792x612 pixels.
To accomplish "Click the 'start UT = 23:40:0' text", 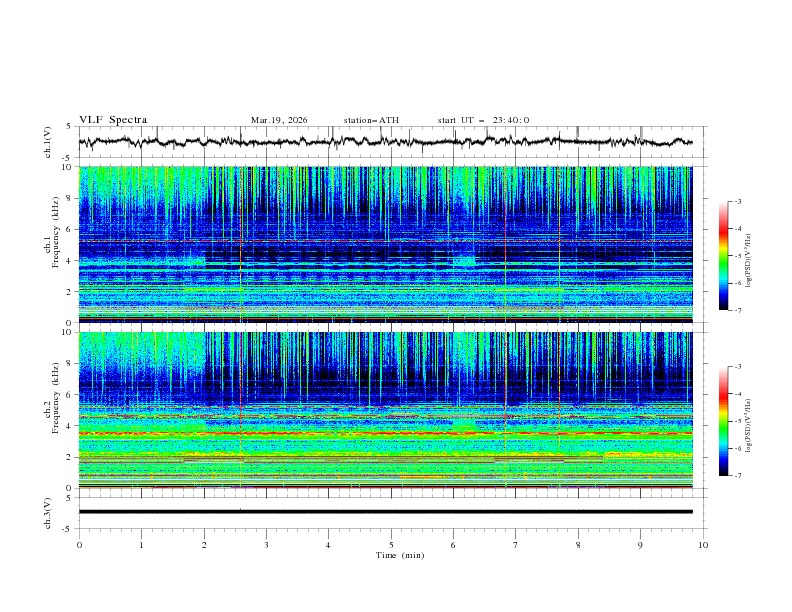I will tap(483, 120).
